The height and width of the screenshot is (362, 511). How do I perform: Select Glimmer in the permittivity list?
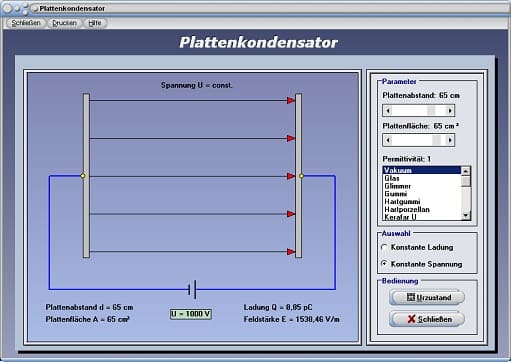[422, 186]
